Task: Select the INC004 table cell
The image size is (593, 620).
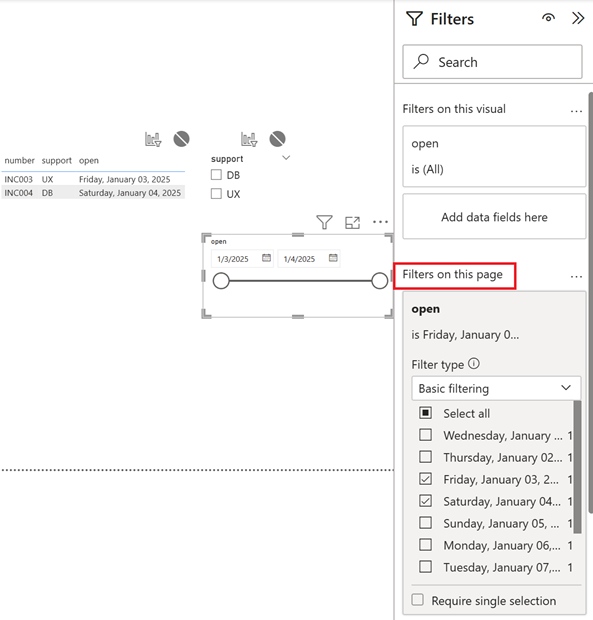Action: tap(18, 193)
